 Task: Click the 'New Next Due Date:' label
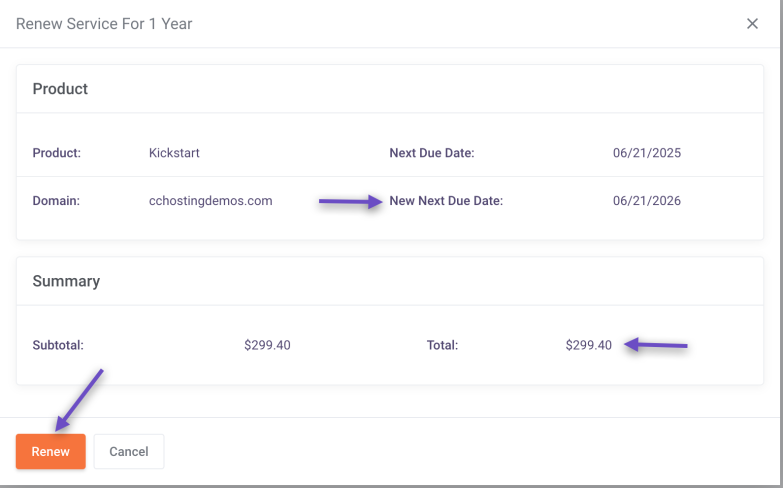coord(446,201)
